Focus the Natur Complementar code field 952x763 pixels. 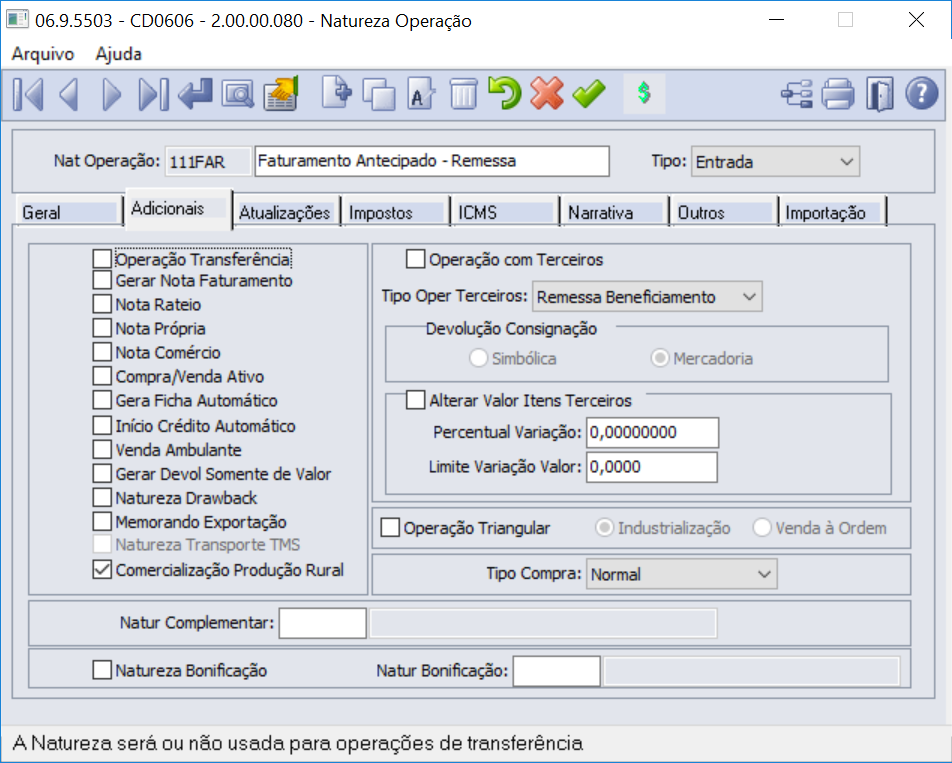(322, 623)
